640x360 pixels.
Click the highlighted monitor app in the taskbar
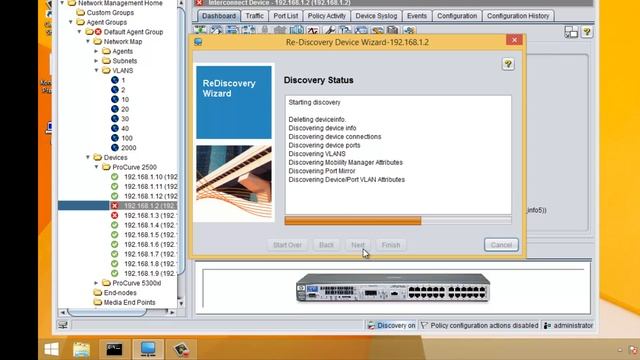[x=148, y=349]
